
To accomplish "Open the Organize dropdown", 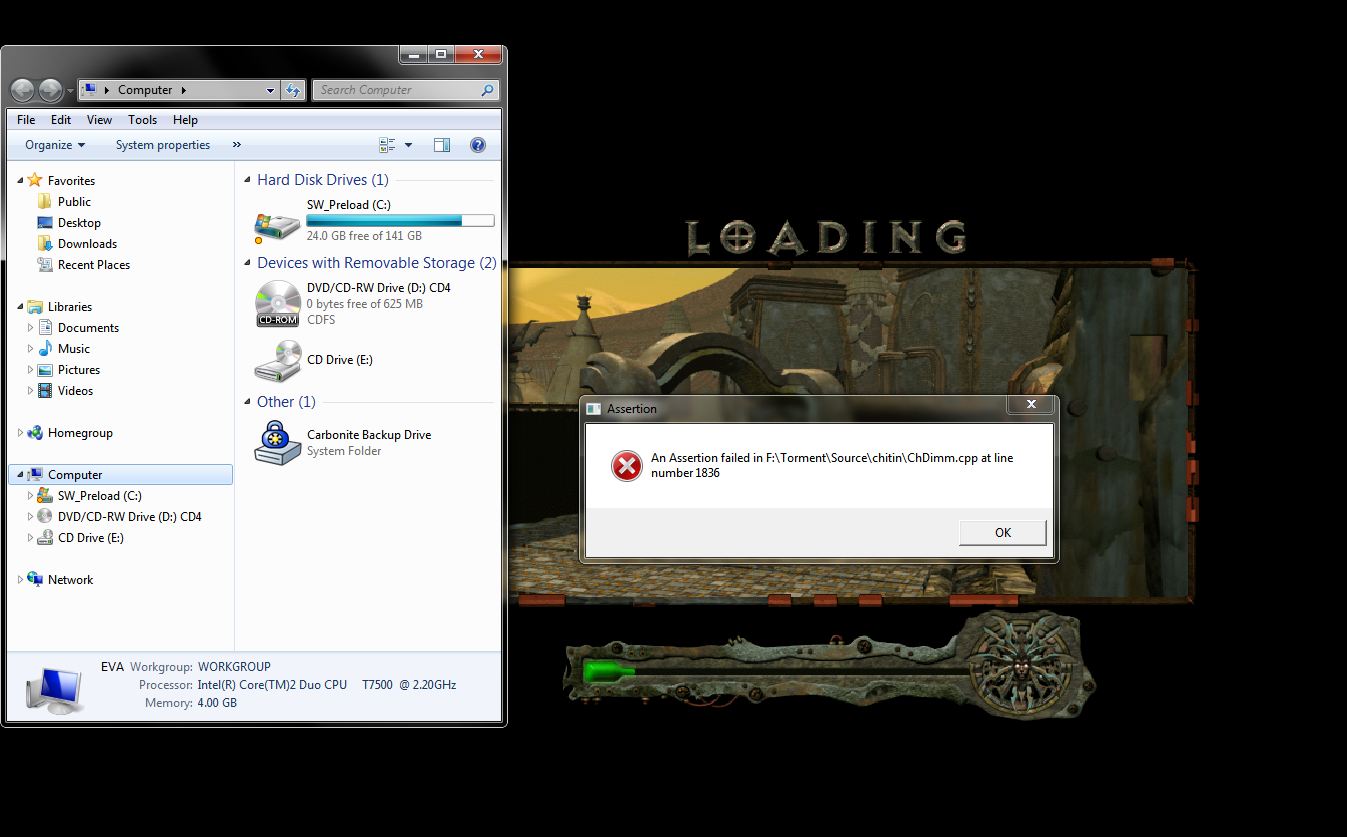I will point(55,145).
